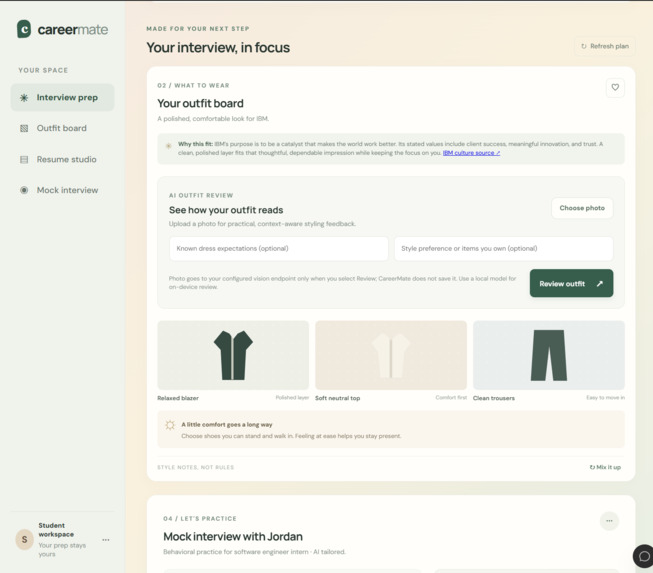The height and width of the screenshot is (573, 653).
Task: Open Student workspace more options
Action: pos(106,540)
